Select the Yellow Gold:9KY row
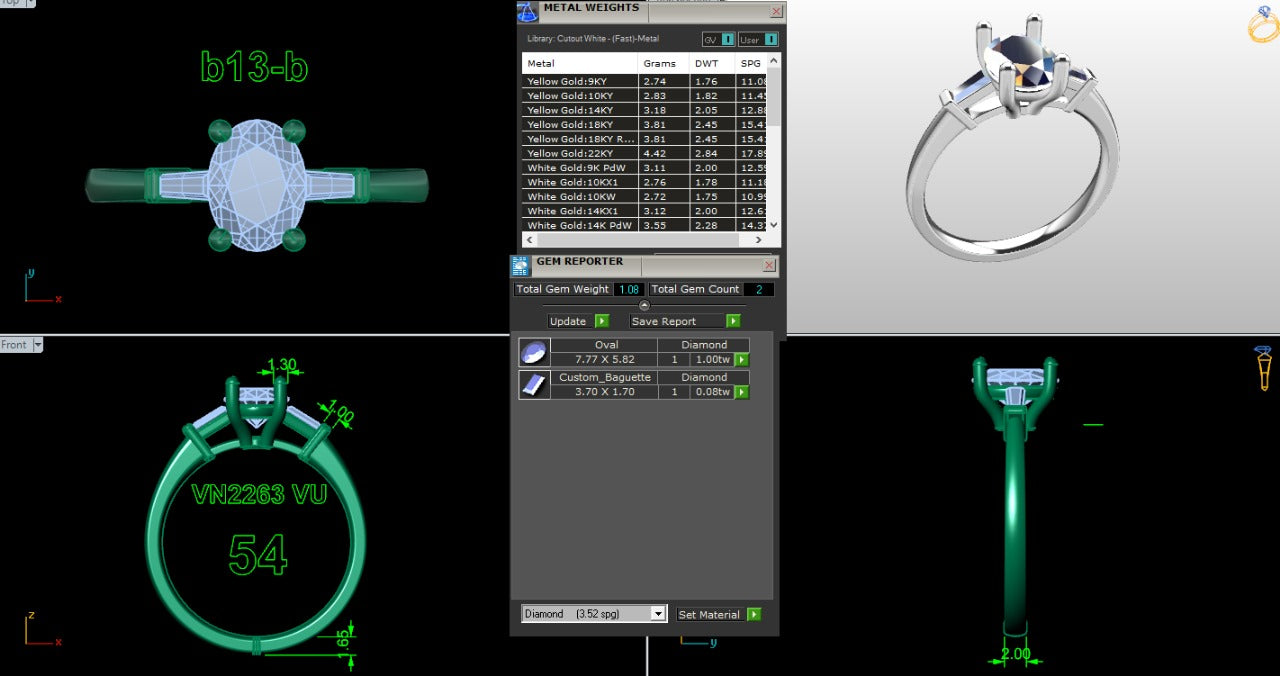 (x=645, y=81)
